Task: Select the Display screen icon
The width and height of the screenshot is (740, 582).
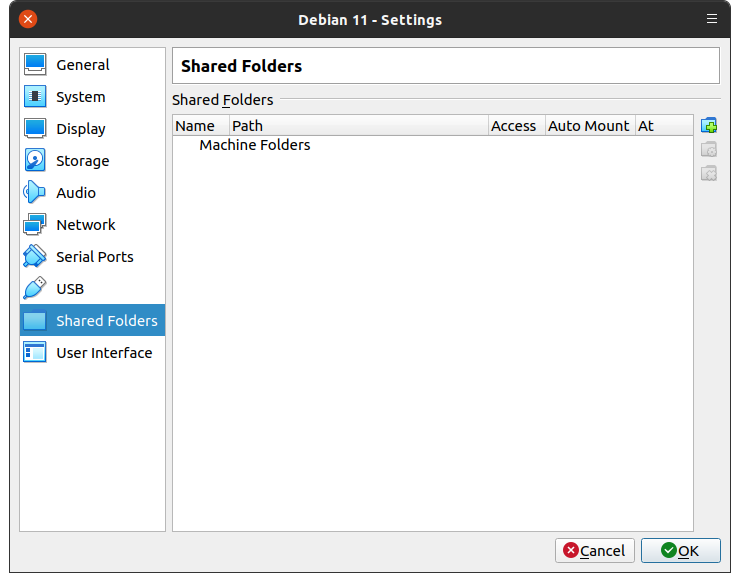Action: (35, 129)
